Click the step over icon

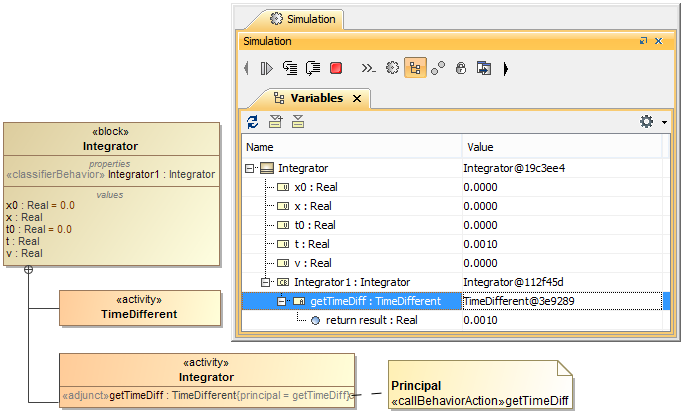coord(313,69)
